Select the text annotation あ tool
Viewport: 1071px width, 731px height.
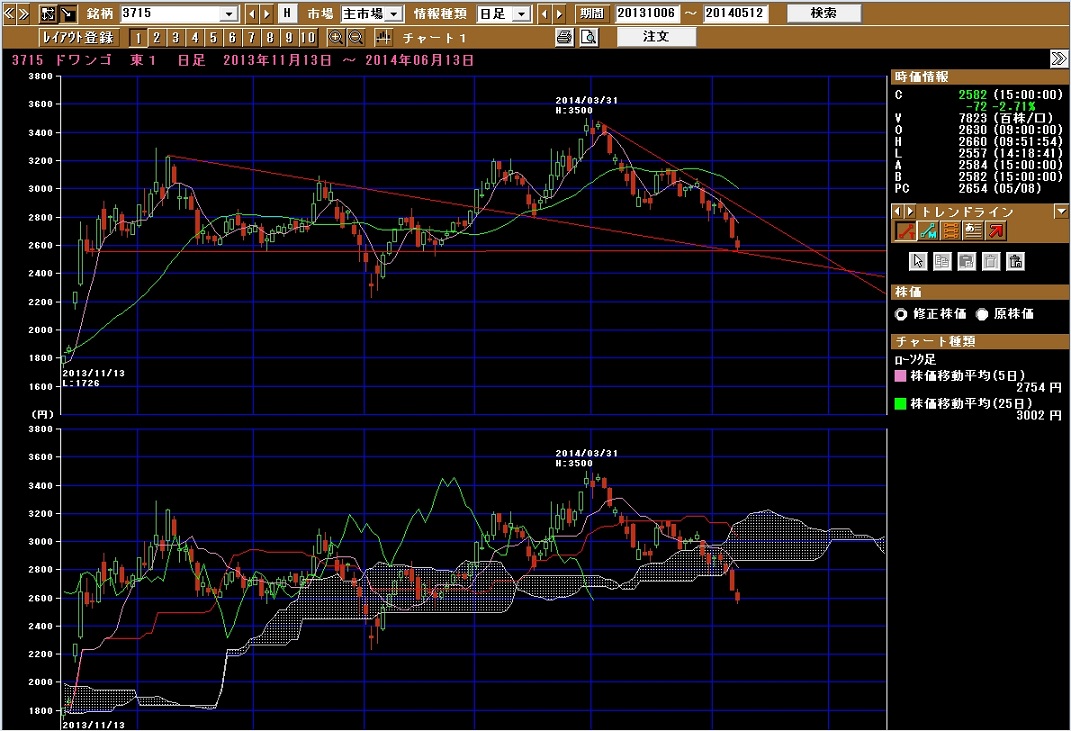tap(973, 231)
